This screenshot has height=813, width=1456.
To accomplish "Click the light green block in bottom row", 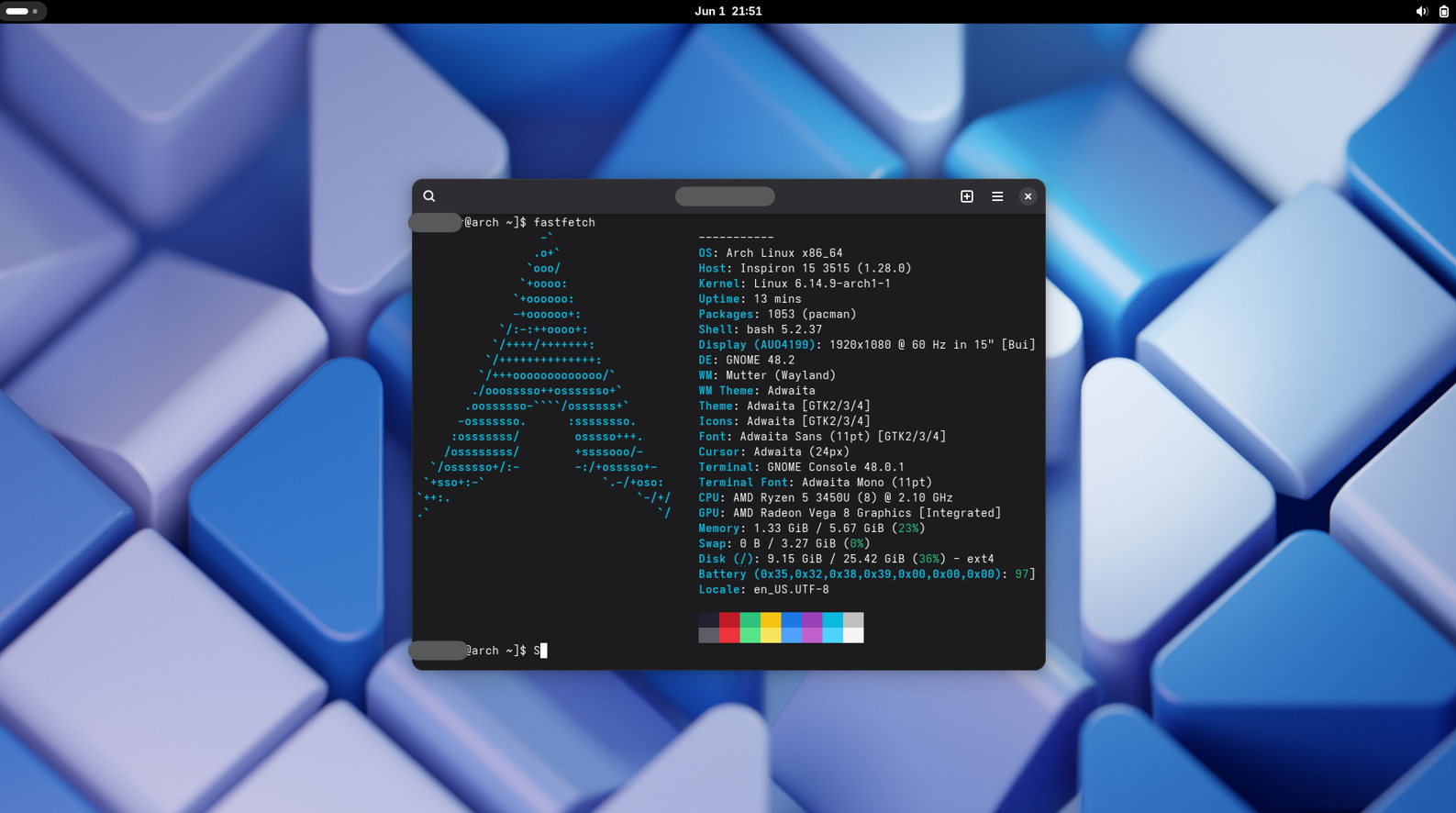I will coord(750,635).
